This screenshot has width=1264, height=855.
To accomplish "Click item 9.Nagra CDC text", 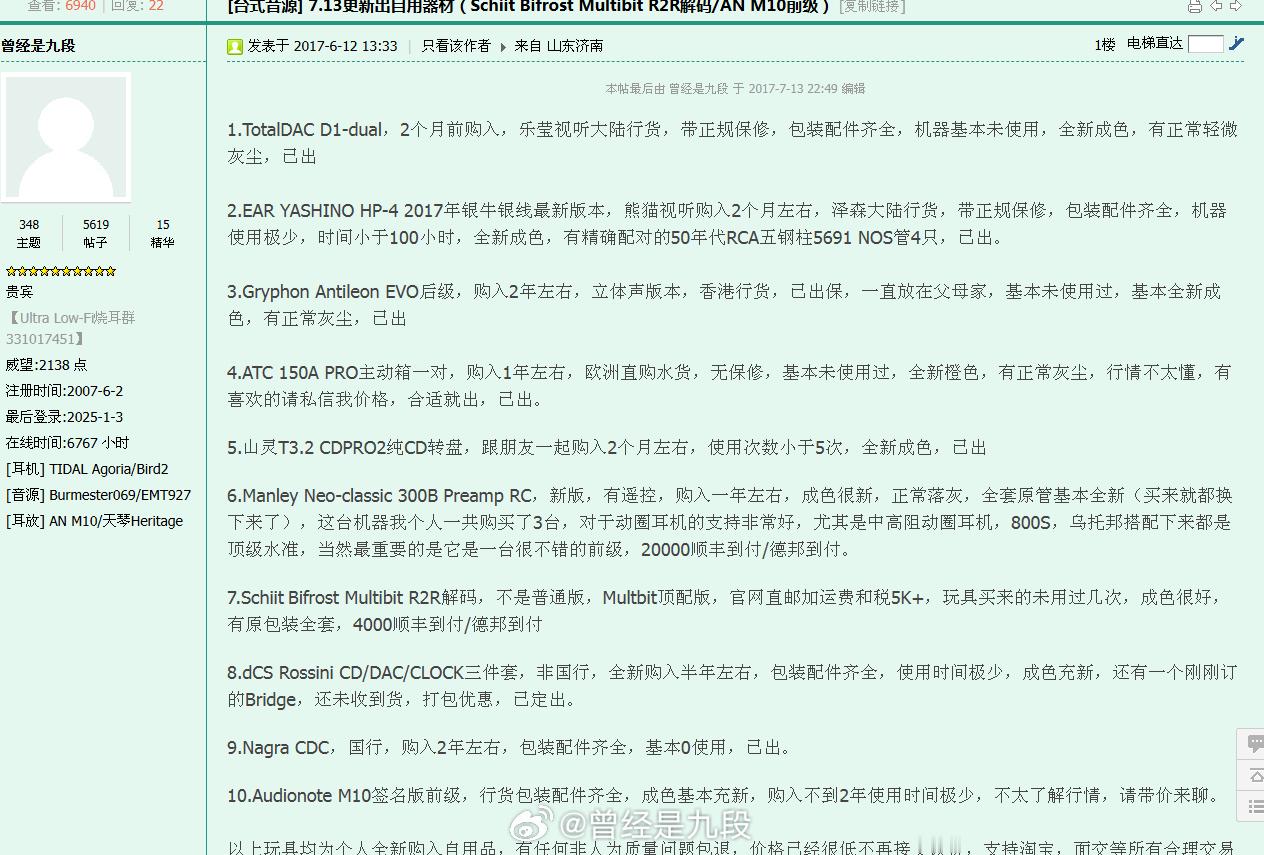I will pos(279,748).
